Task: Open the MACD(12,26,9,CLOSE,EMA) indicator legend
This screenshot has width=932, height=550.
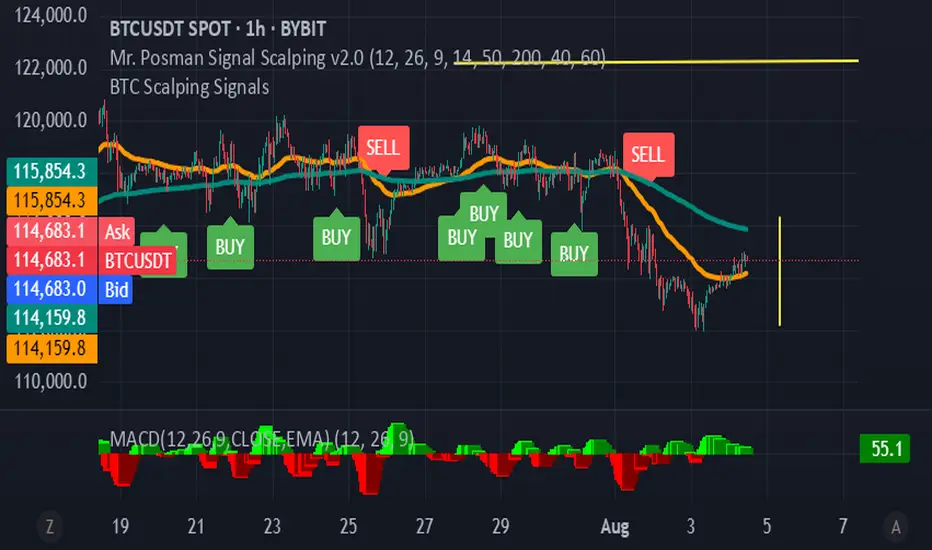Action: pyautogui.click(x=262, y=439)
